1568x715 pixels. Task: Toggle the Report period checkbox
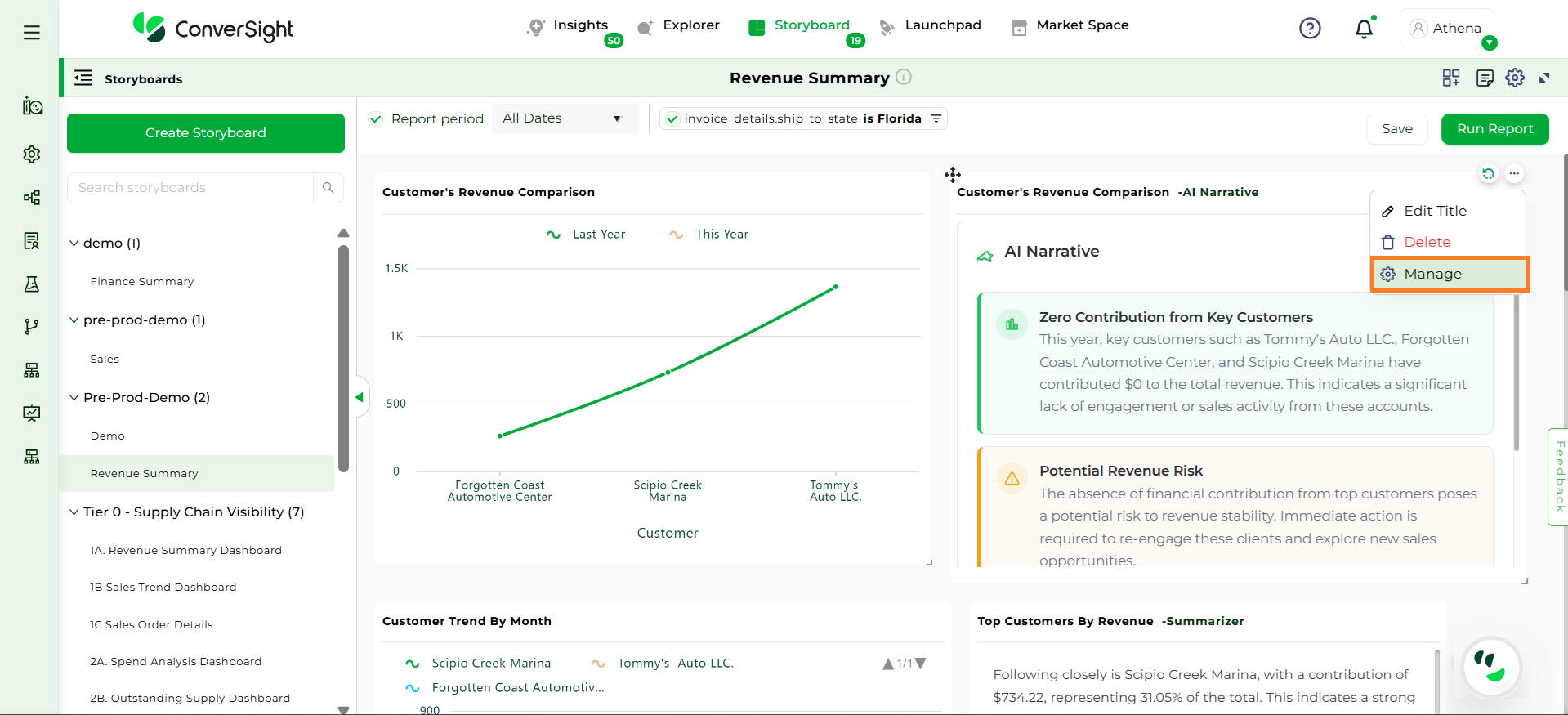tap(376, 119)
